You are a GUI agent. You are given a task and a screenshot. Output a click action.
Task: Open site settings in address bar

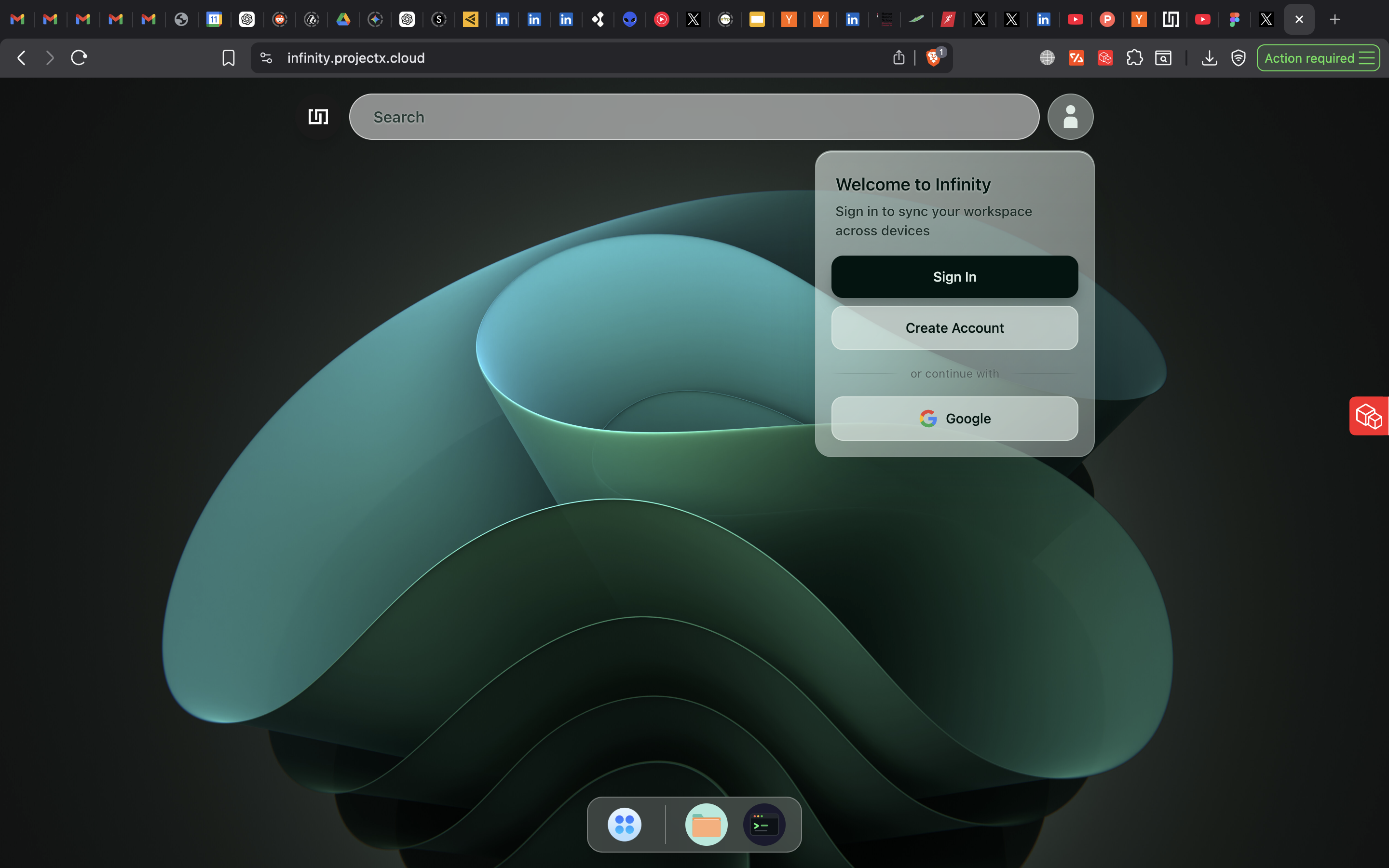(x=266, y=57)
